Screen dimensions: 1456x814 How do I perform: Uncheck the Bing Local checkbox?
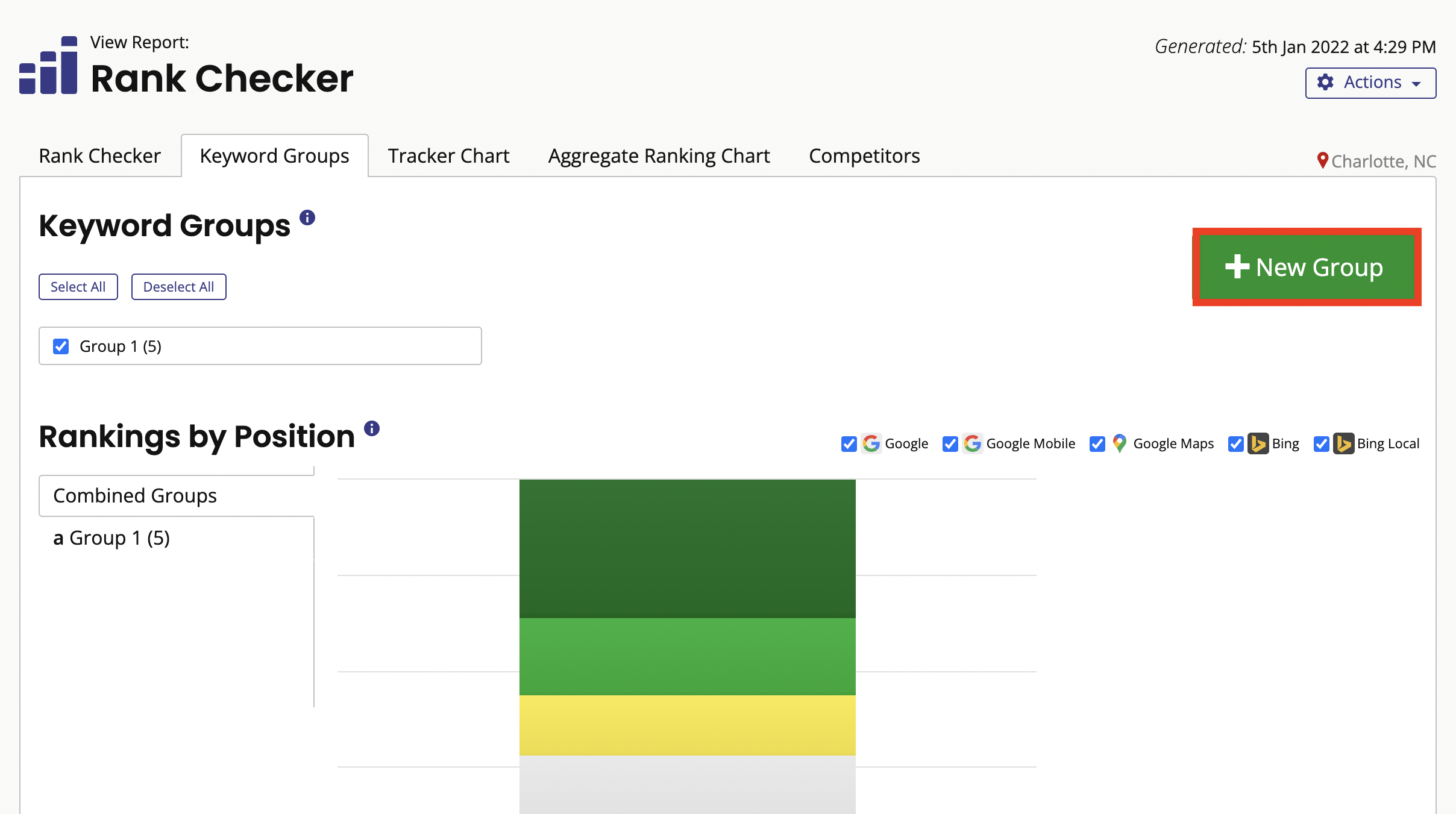click(x=1322, y=443)
